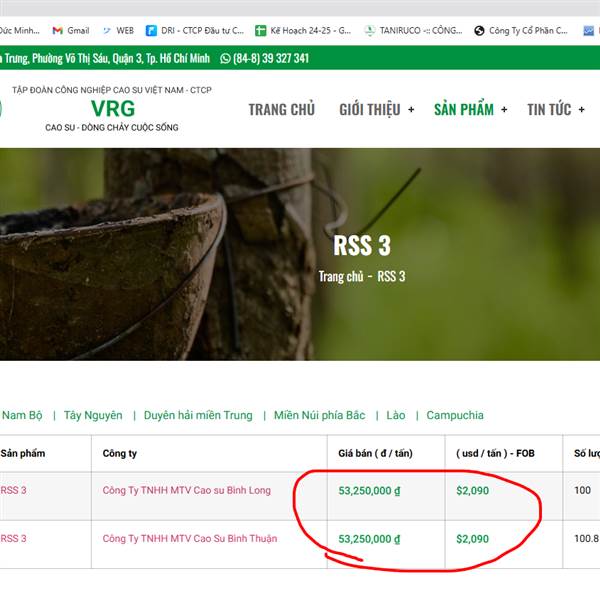Open GIỚI THIỆU menu

coord(370,110)
